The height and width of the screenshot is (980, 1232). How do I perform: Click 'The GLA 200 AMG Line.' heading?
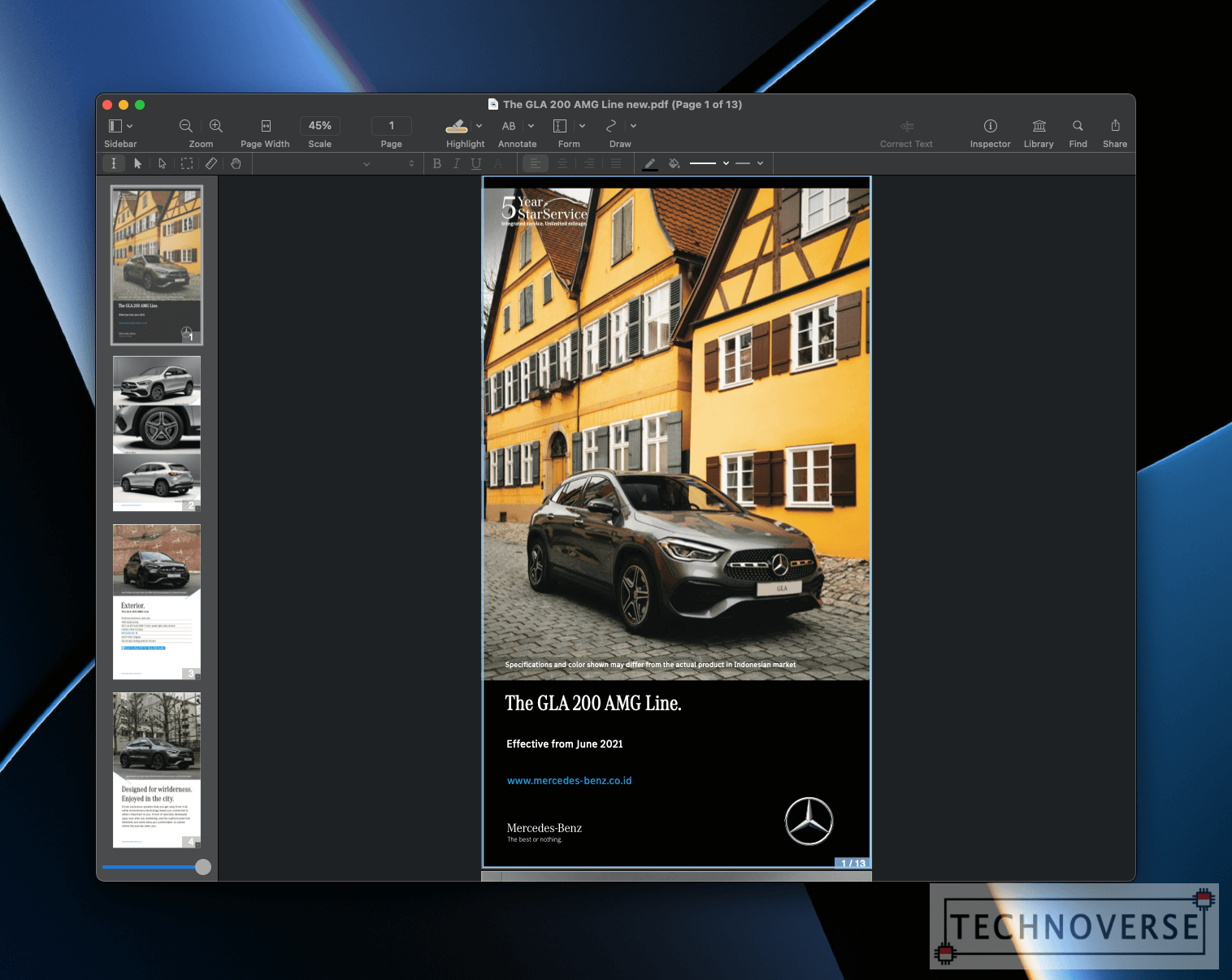click(x=593, y=704)
